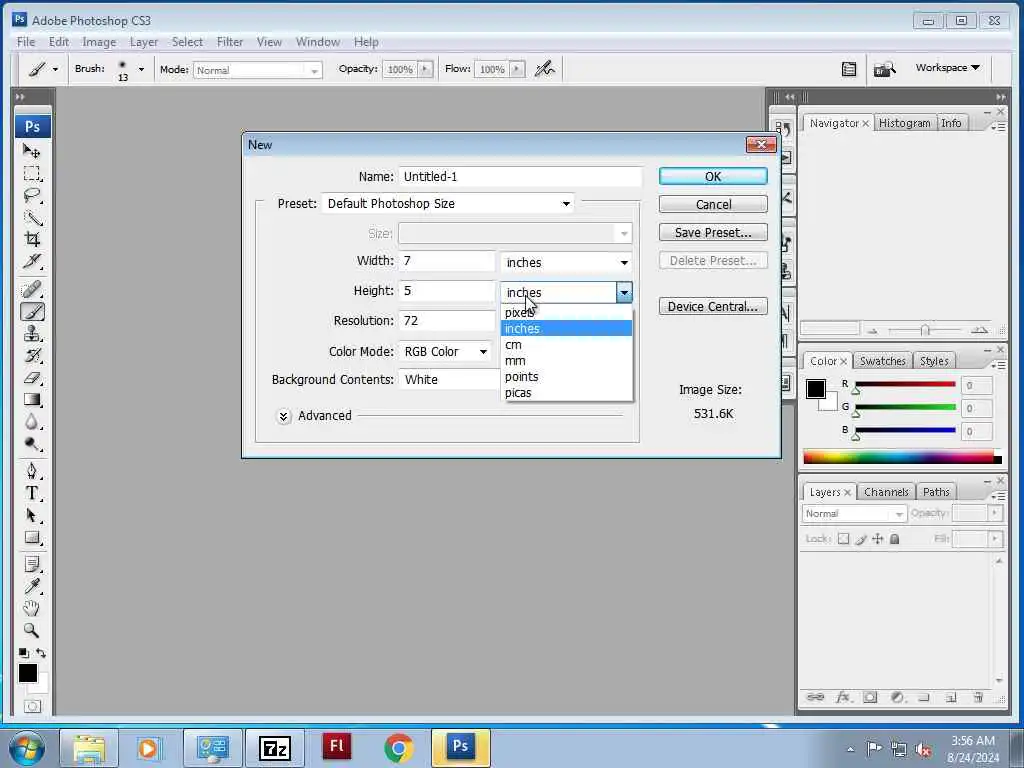Select the Clone Stamp tool
The image size is (1024, 768).
(31, 334)
